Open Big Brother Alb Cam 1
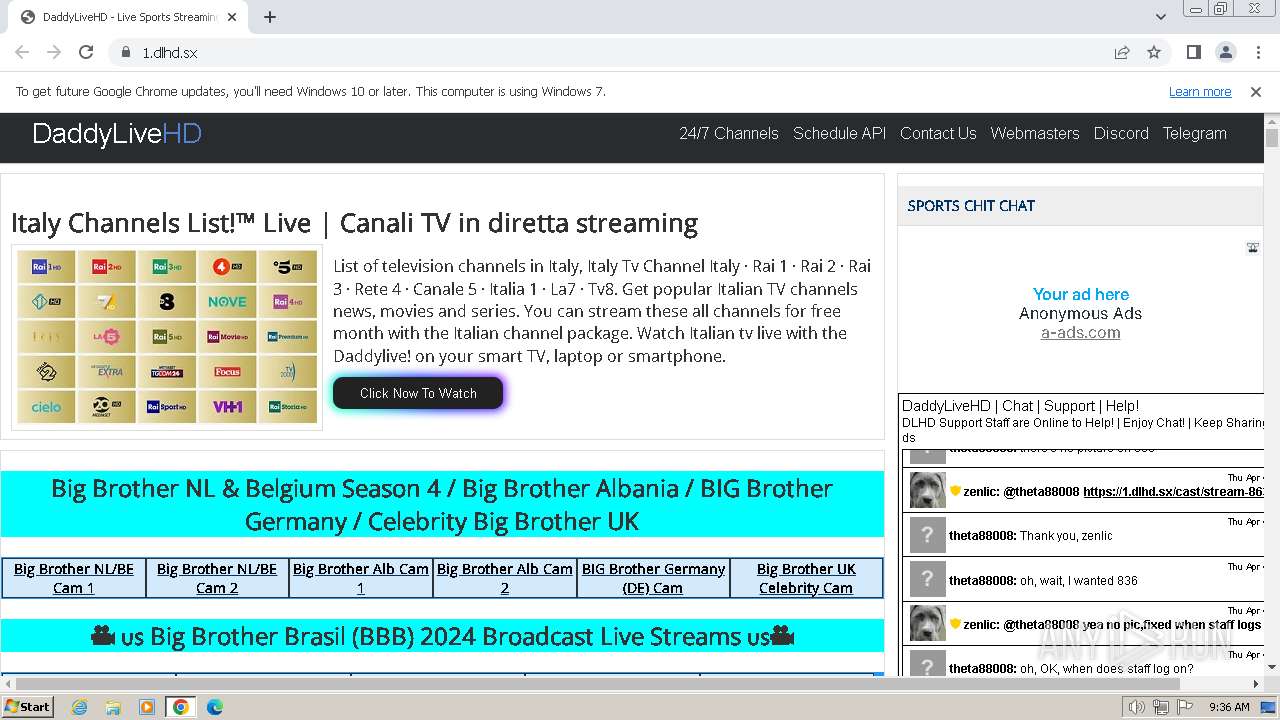Screen dimensions: 1280x720 pos(361,578)
